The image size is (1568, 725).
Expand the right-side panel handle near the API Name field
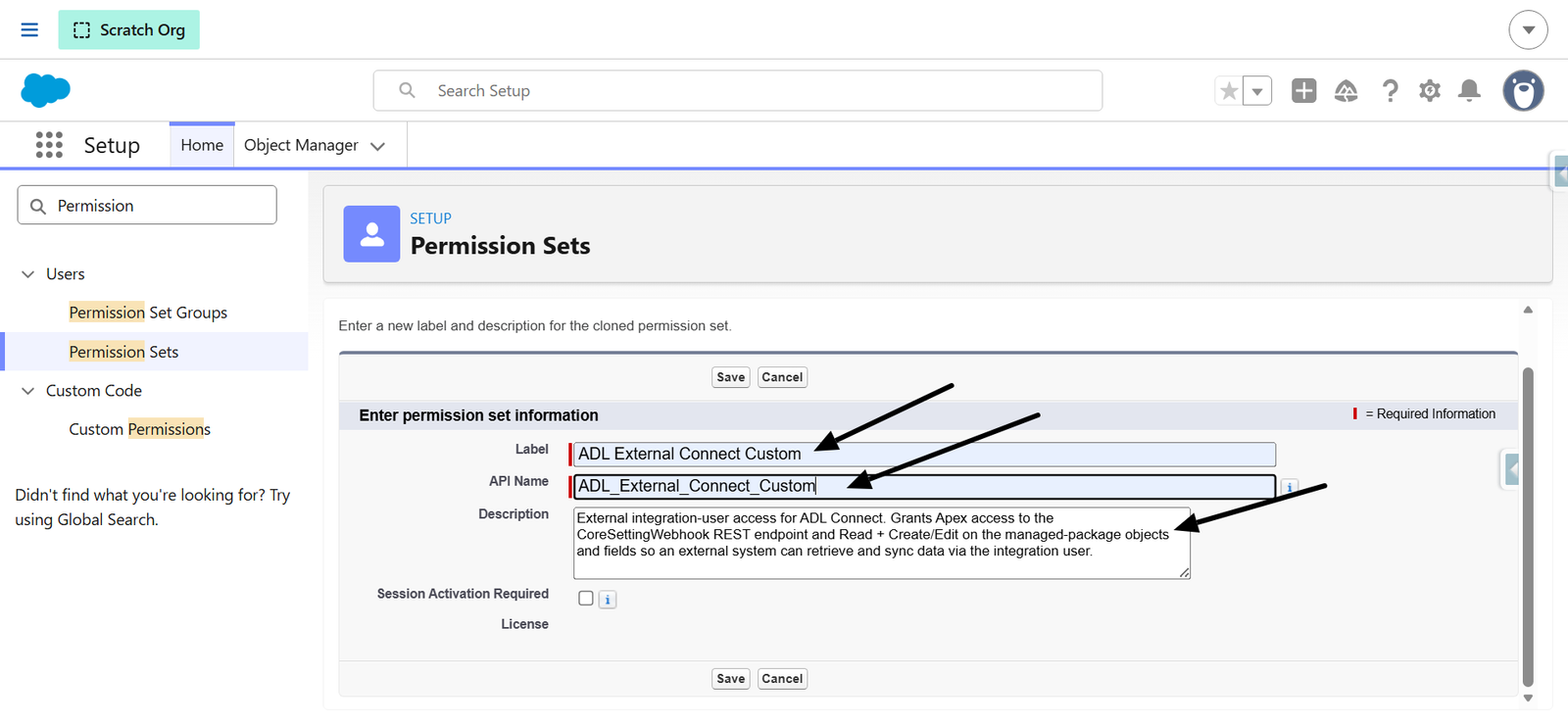click(1510, 470)
